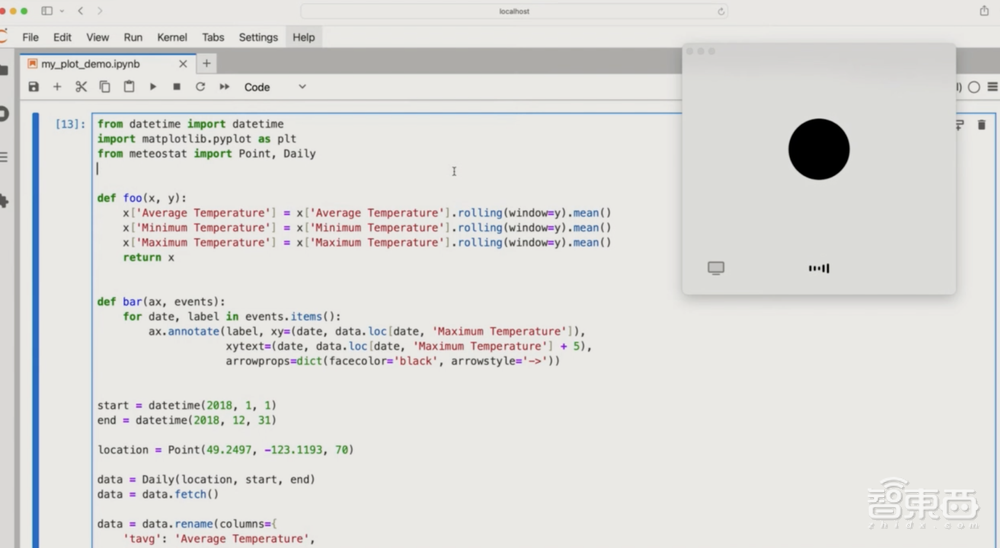Screen dimensions: 1000x548
Task: Save the notebook with the floppy disk icon
Action: click(33, 87)
